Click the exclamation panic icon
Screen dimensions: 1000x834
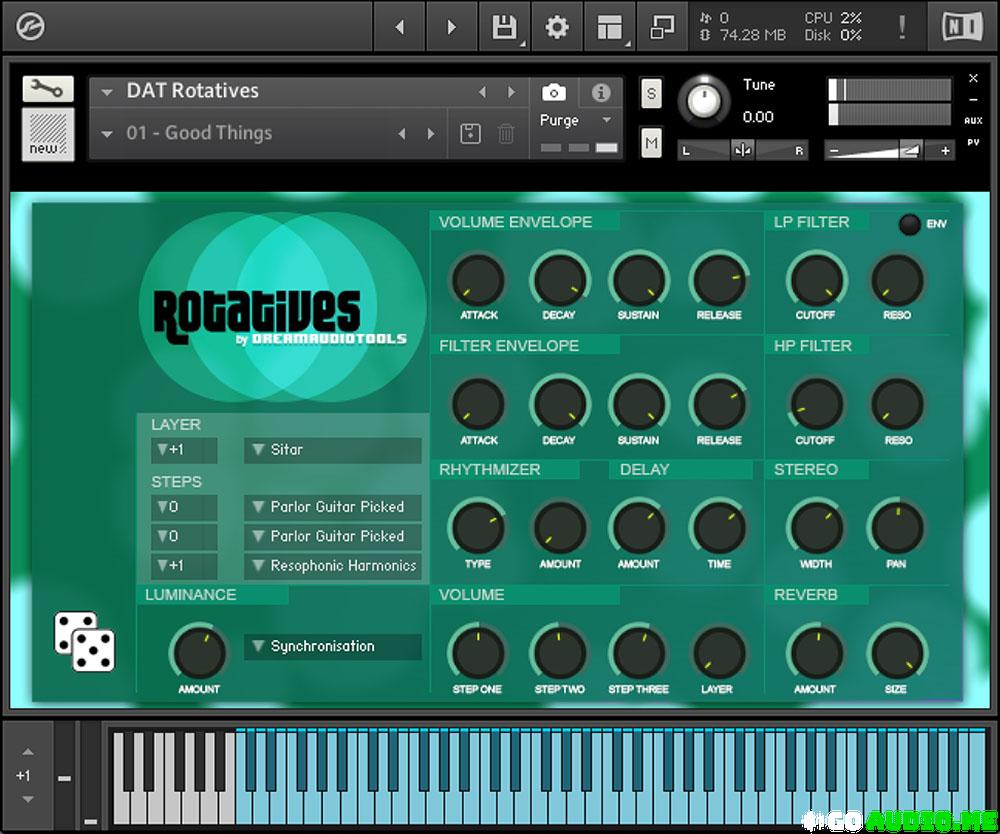[902, 27]
